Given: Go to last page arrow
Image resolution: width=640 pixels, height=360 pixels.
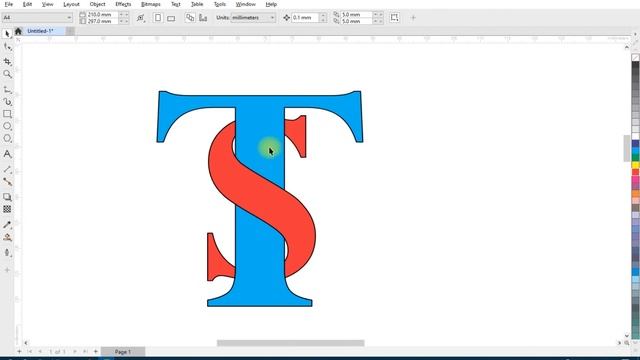Looking at the screenshot, I should [x=85, y=351].
